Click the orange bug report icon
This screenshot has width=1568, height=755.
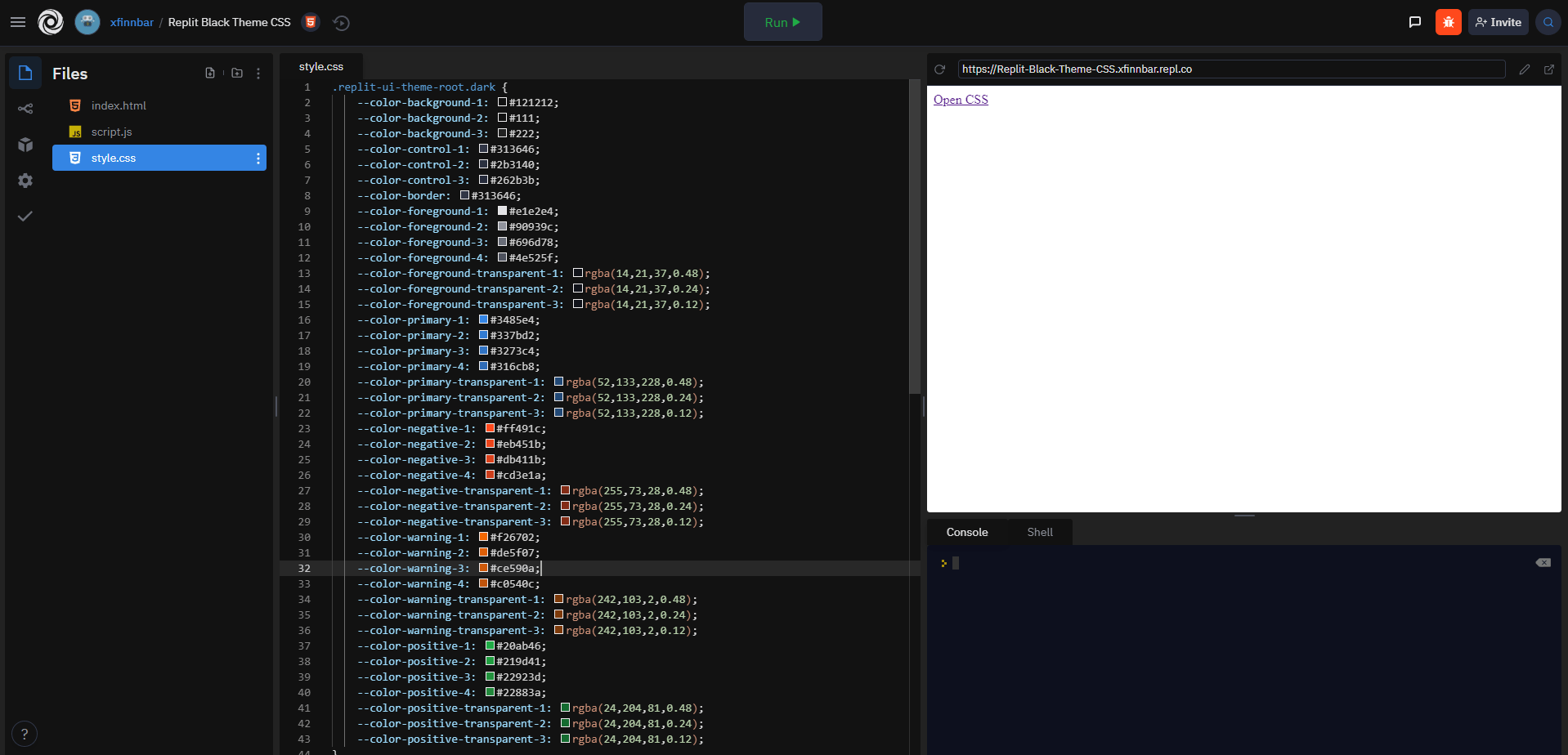(1449, 22)
